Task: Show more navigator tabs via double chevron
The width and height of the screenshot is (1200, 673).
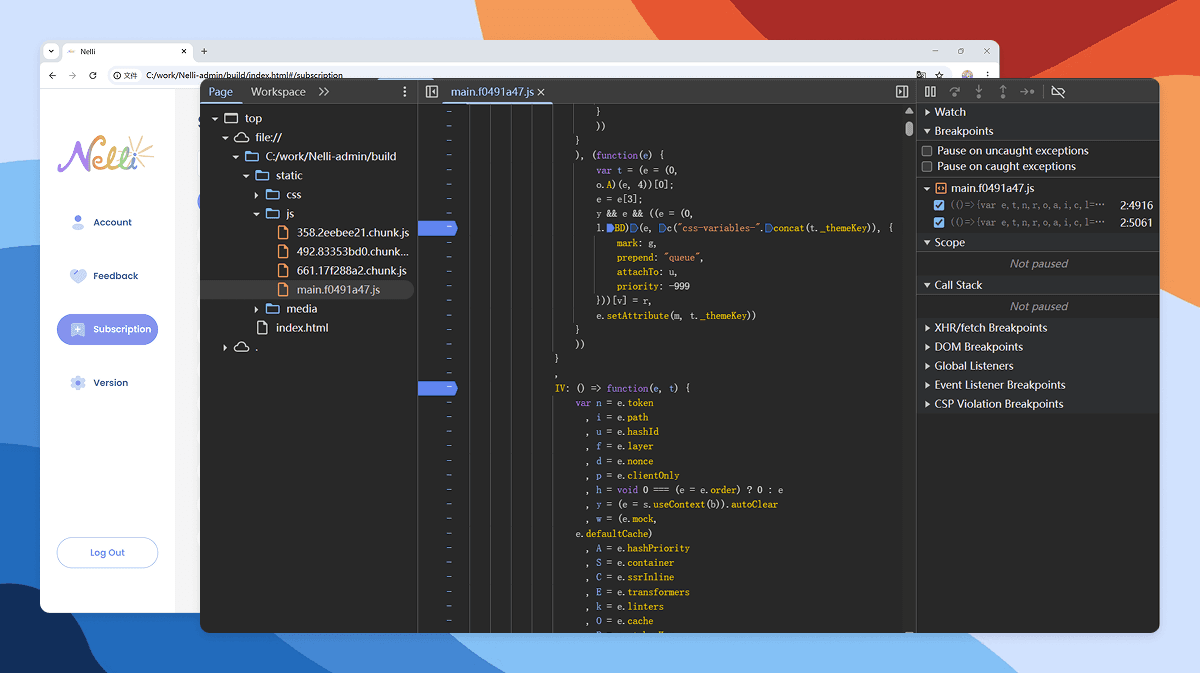Action: pos(324,92)
